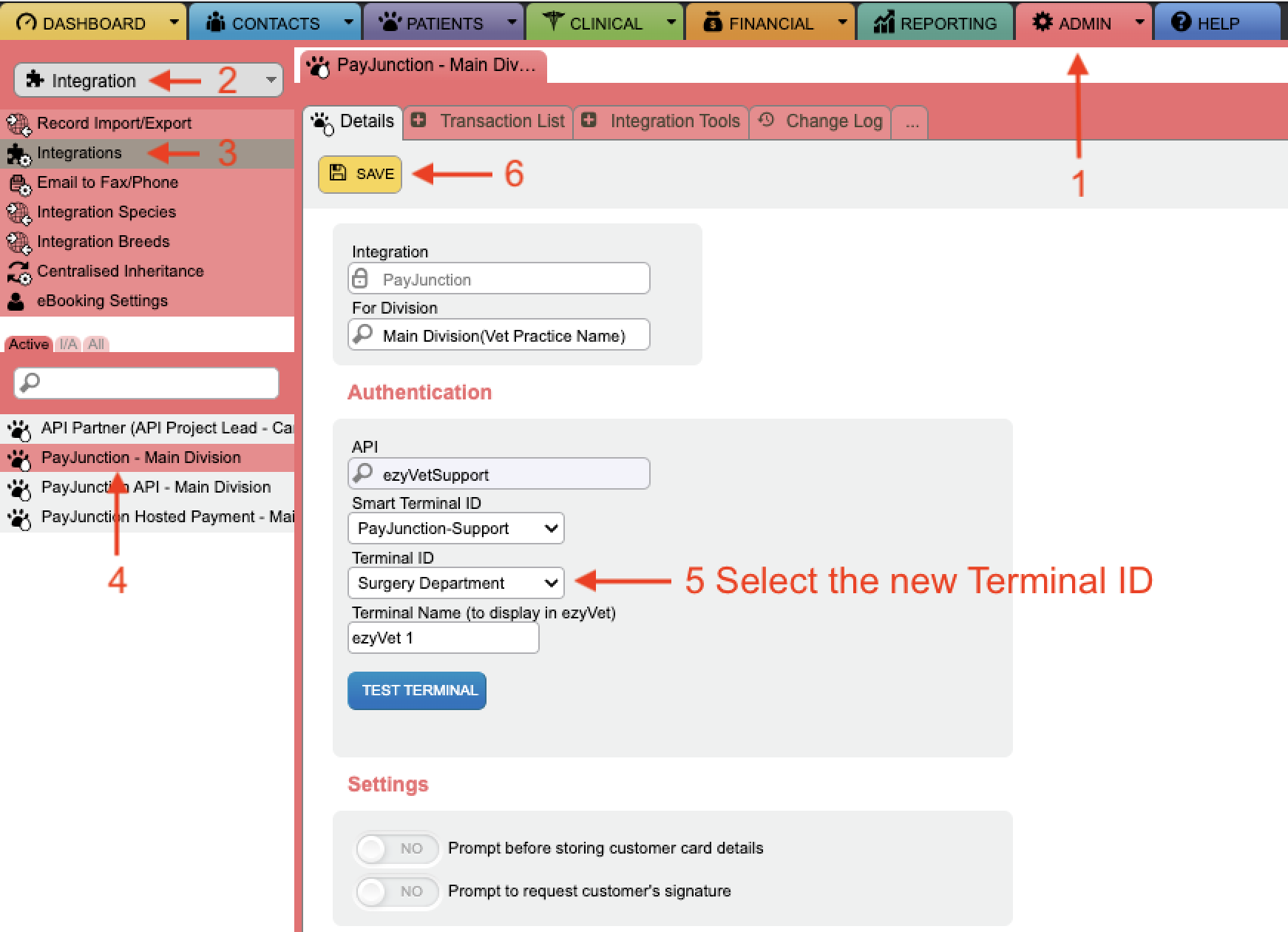The width and height of the screenshot is (1288, 932).
Task: Click the Help question mark icon
Action: (x=1182, y=22)
